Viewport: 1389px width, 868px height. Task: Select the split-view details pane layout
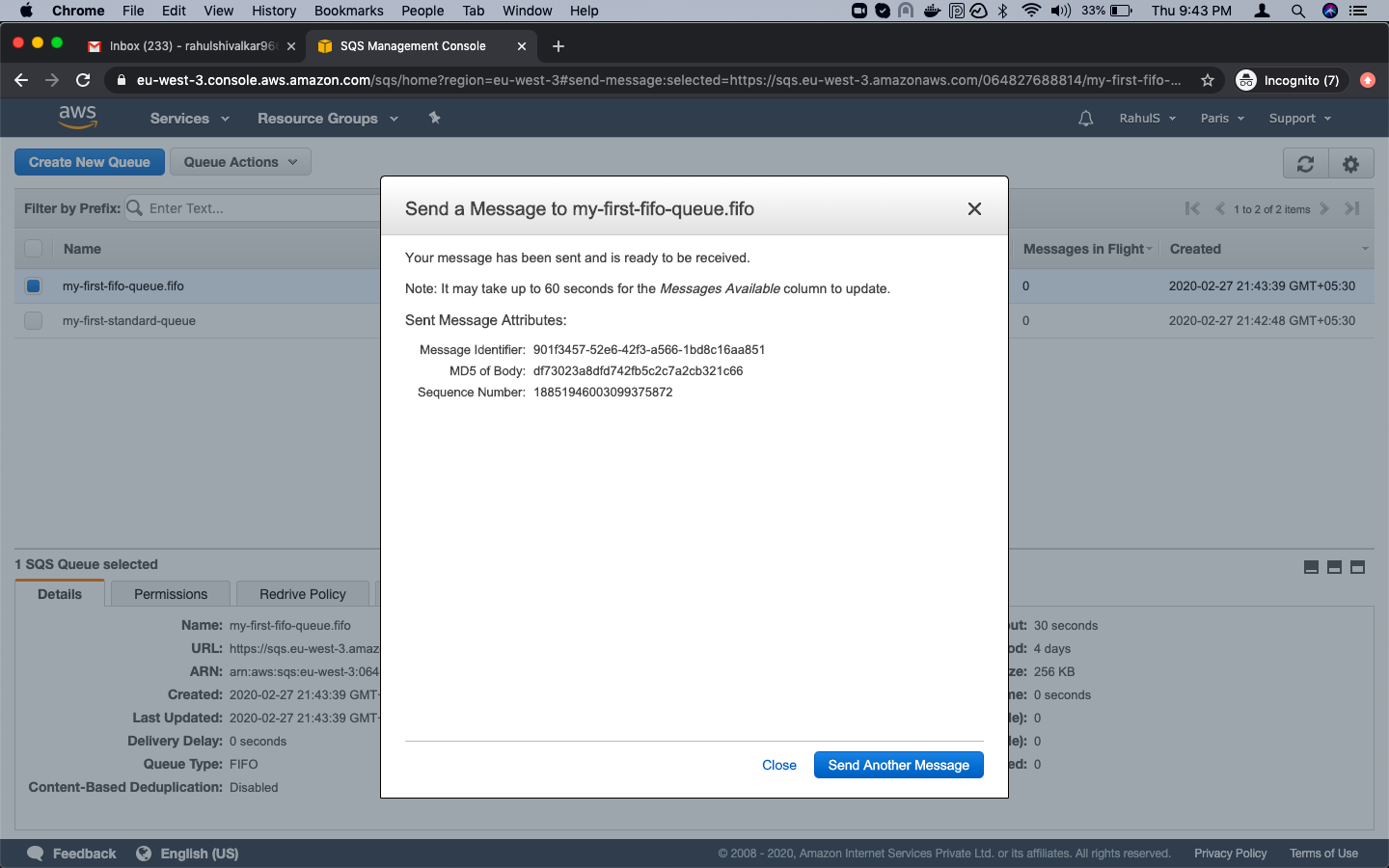1334,567
